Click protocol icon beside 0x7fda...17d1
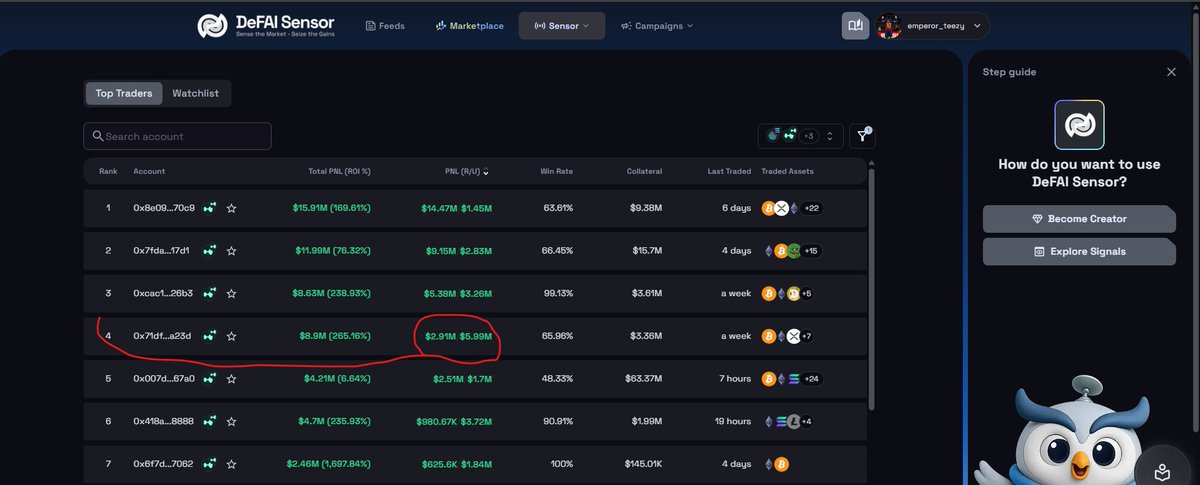The height and width of the screenshot is (485, 1200). pos(210,250)
